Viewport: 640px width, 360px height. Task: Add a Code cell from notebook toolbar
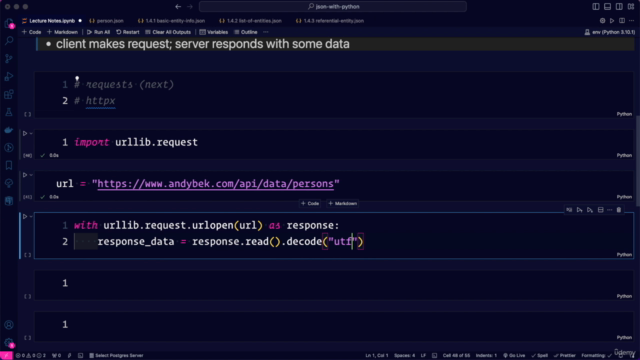point(31,32)
